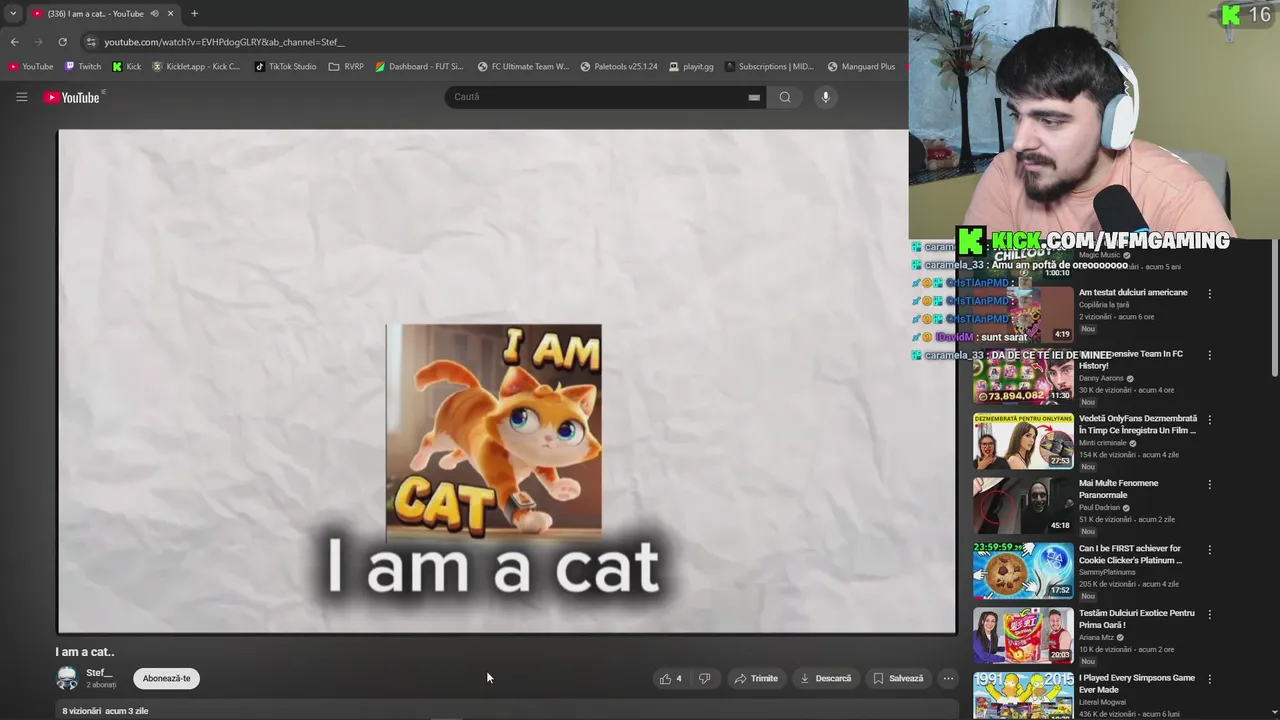The image size is (1280, 720).
Task: Open options for Literal Mogwai video
Action: coord(1209,679)
